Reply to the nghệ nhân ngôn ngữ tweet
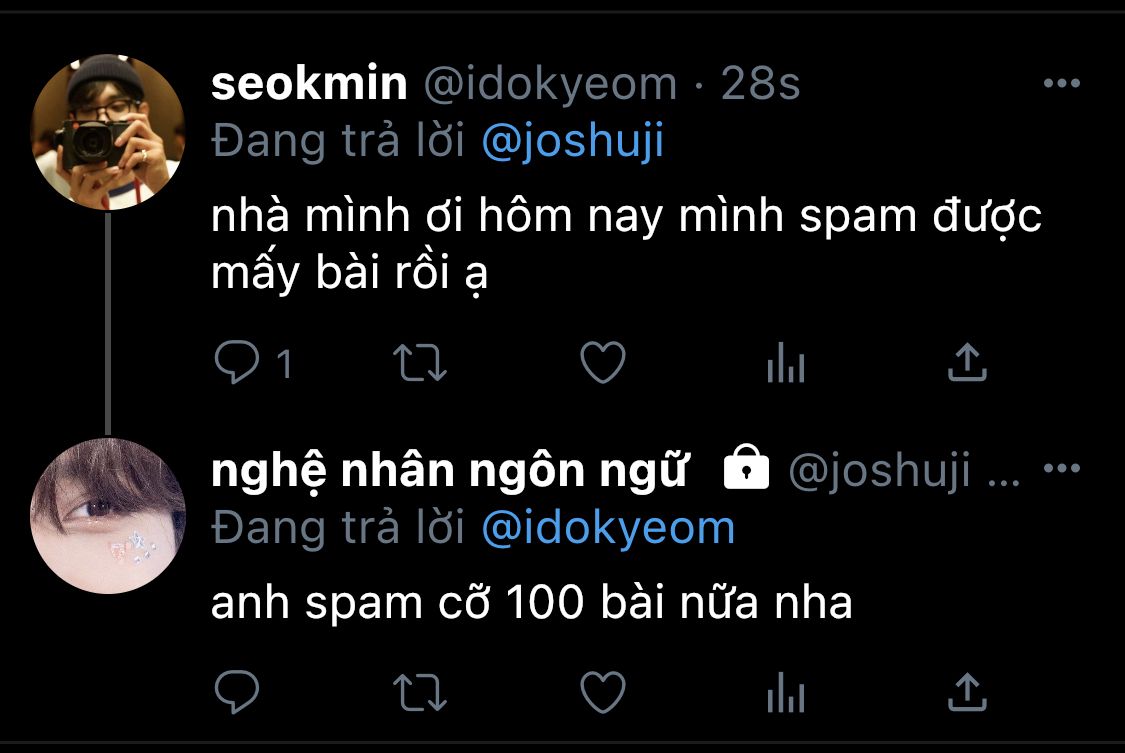Screen dimensions: 1125x753 (237, 691)
